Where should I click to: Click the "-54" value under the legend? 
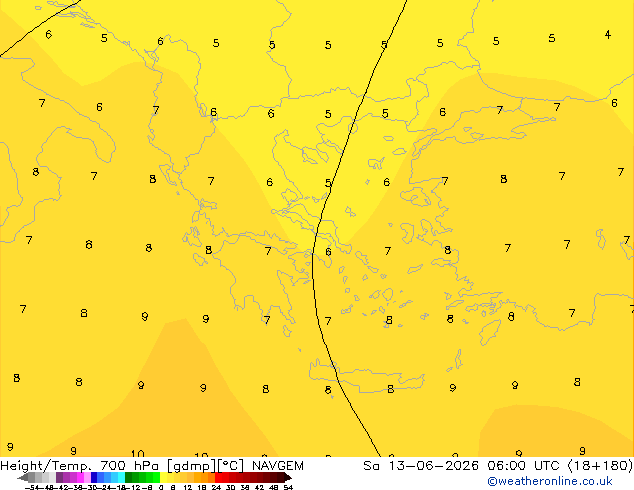tap(32, 487)
